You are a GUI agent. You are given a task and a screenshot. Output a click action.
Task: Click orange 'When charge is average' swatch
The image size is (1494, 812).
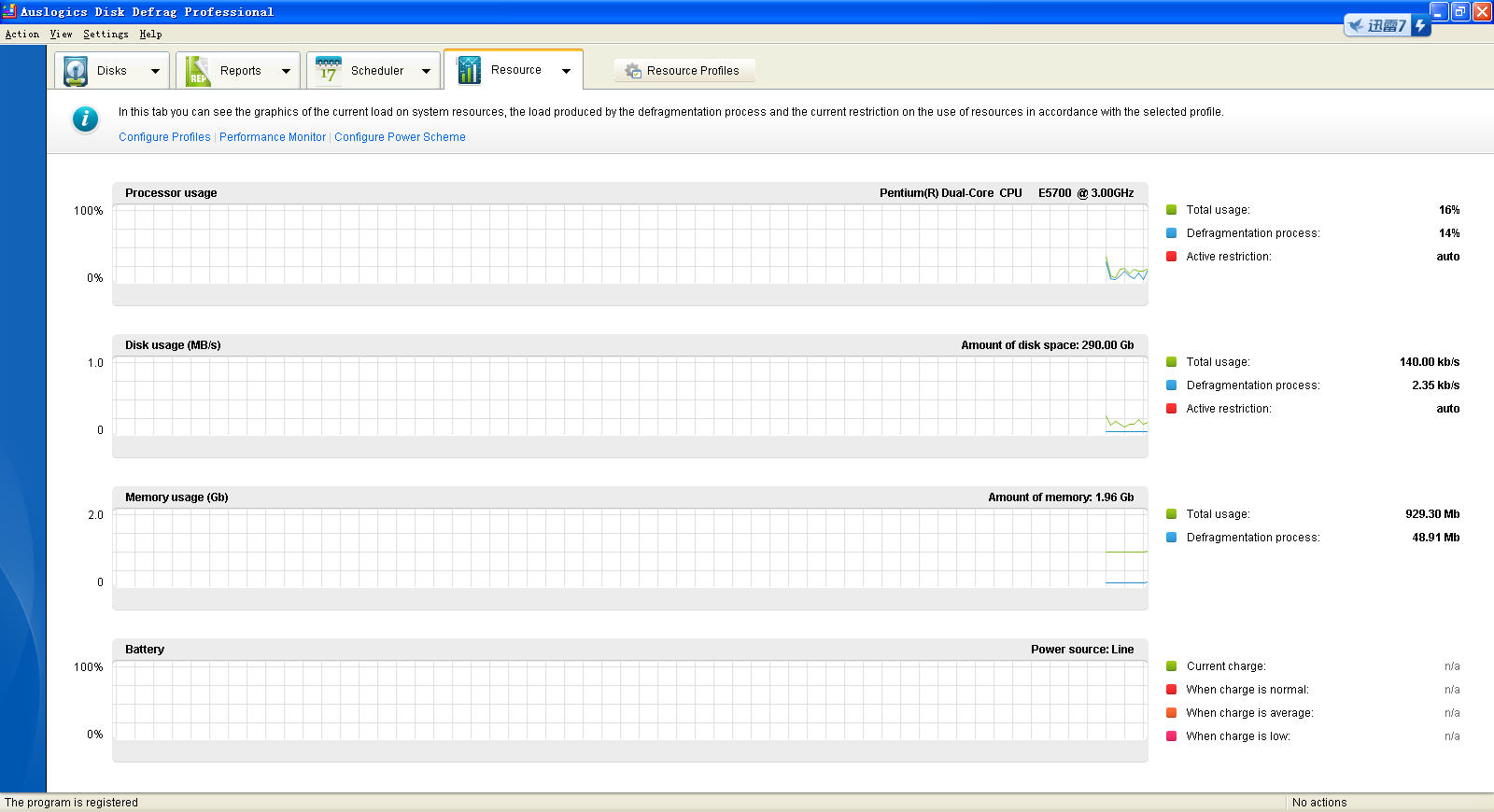point(1171,713)
